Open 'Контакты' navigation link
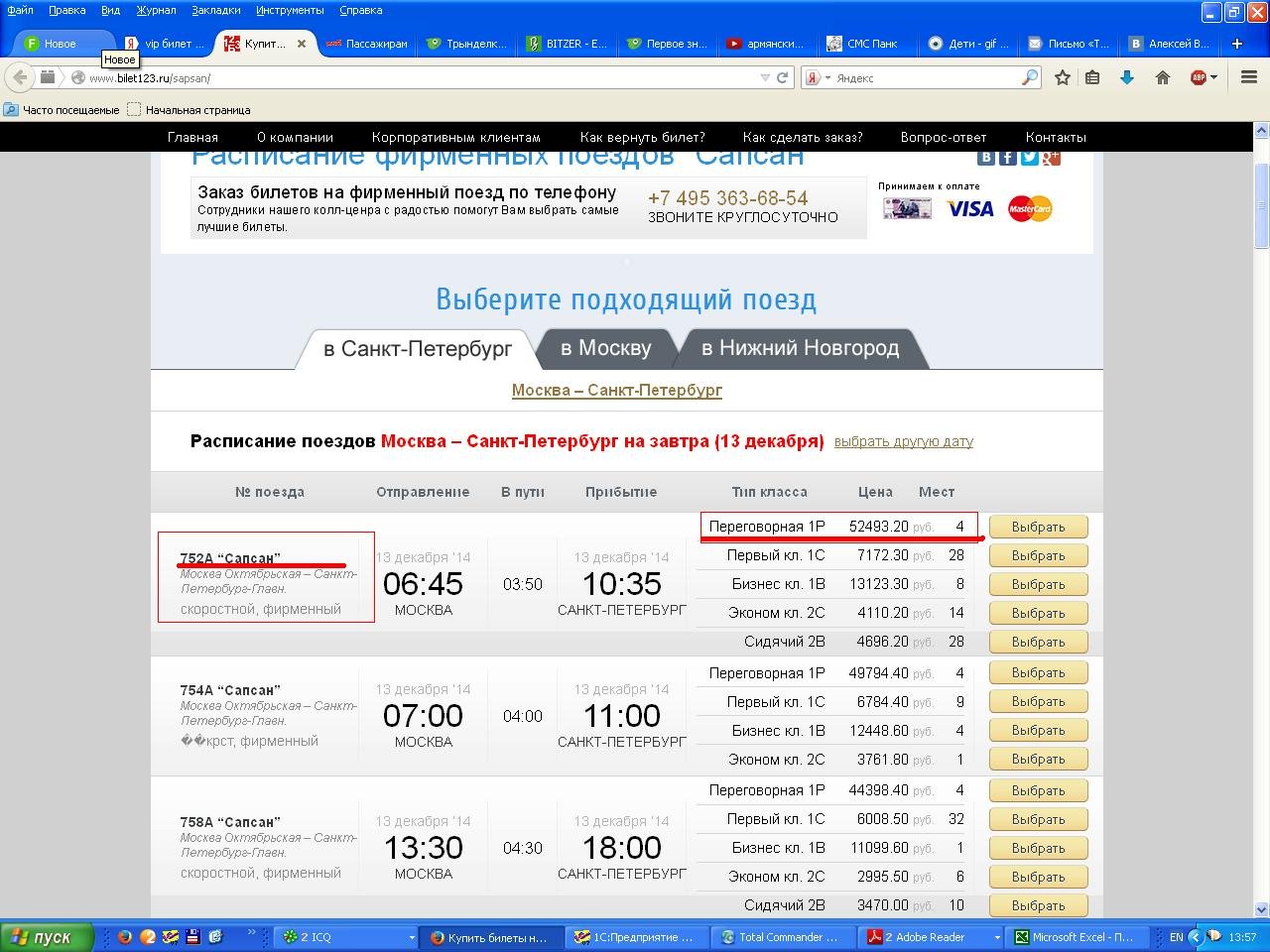This screenshot has height=952, width=1270. coord(1056,137)
